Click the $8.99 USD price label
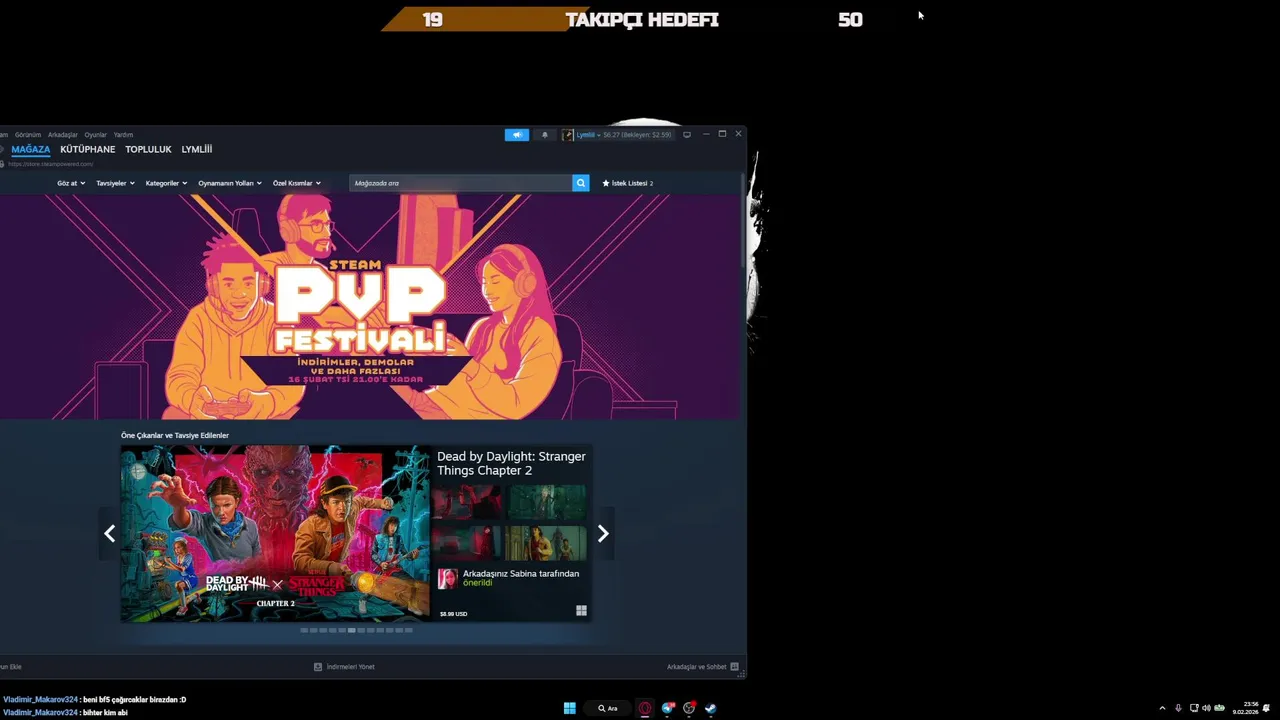1280x720 pixels. (453, 614)
